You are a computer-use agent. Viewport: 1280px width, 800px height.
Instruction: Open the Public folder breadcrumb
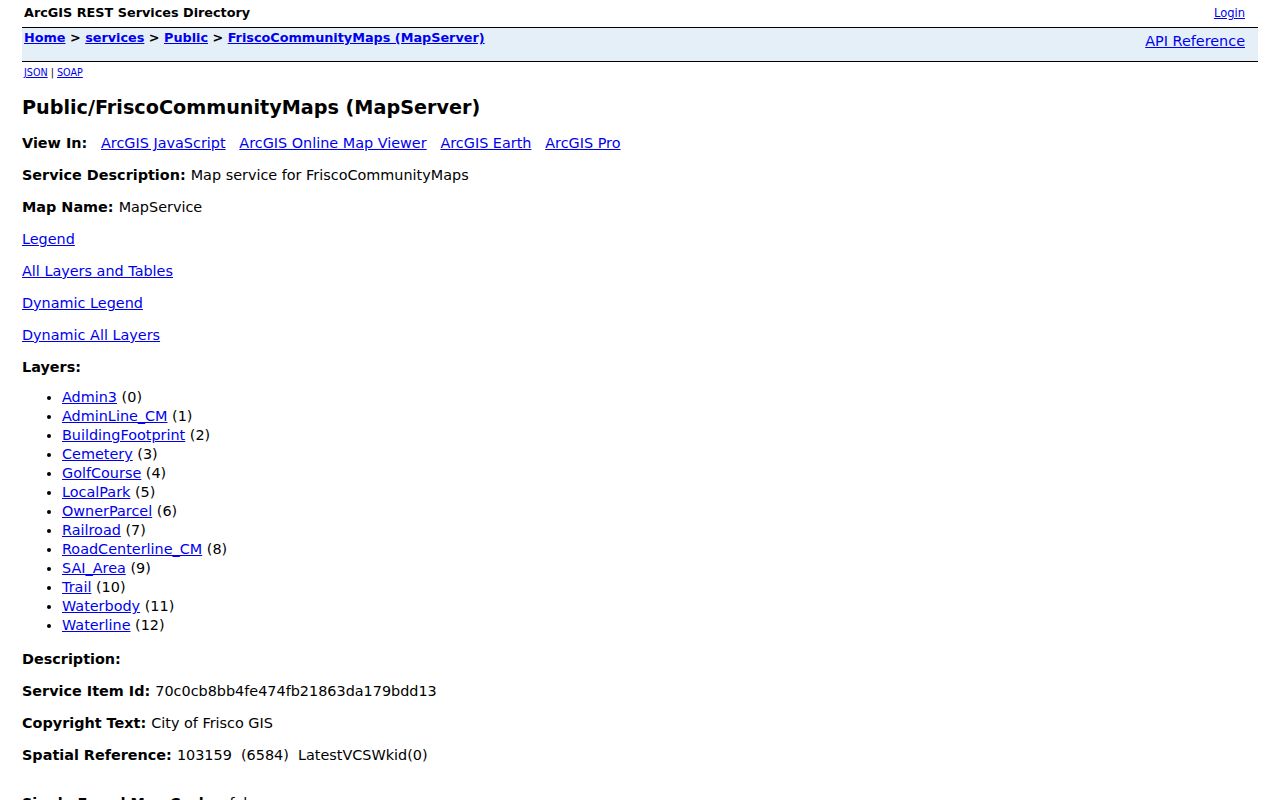[x=186, y=38]
